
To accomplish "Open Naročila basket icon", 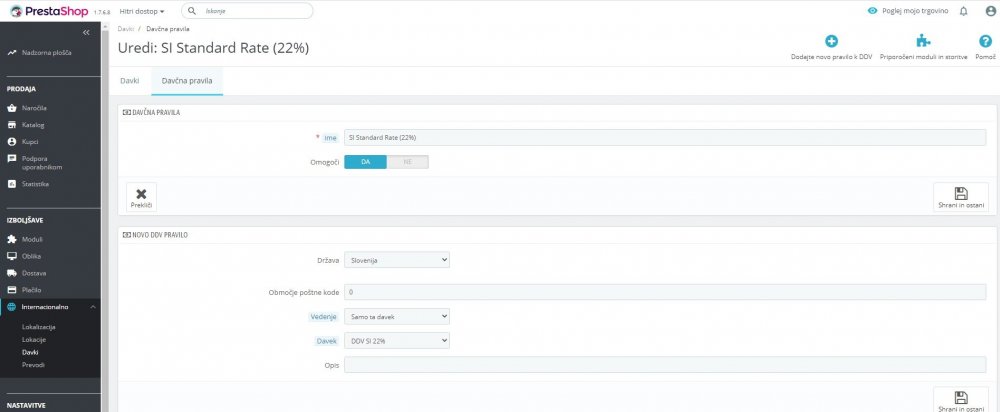I will [x=11, y=108].
